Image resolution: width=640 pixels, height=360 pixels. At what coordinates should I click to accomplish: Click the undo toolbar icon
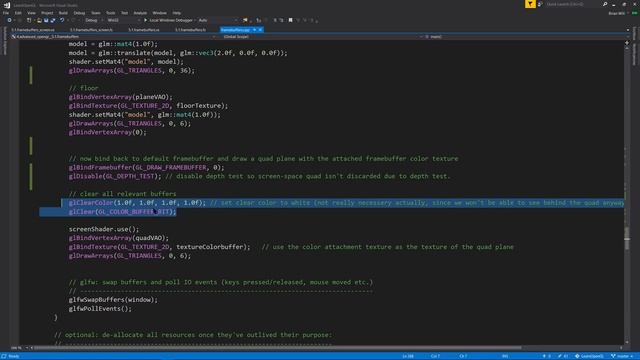(x=62, y=20)
